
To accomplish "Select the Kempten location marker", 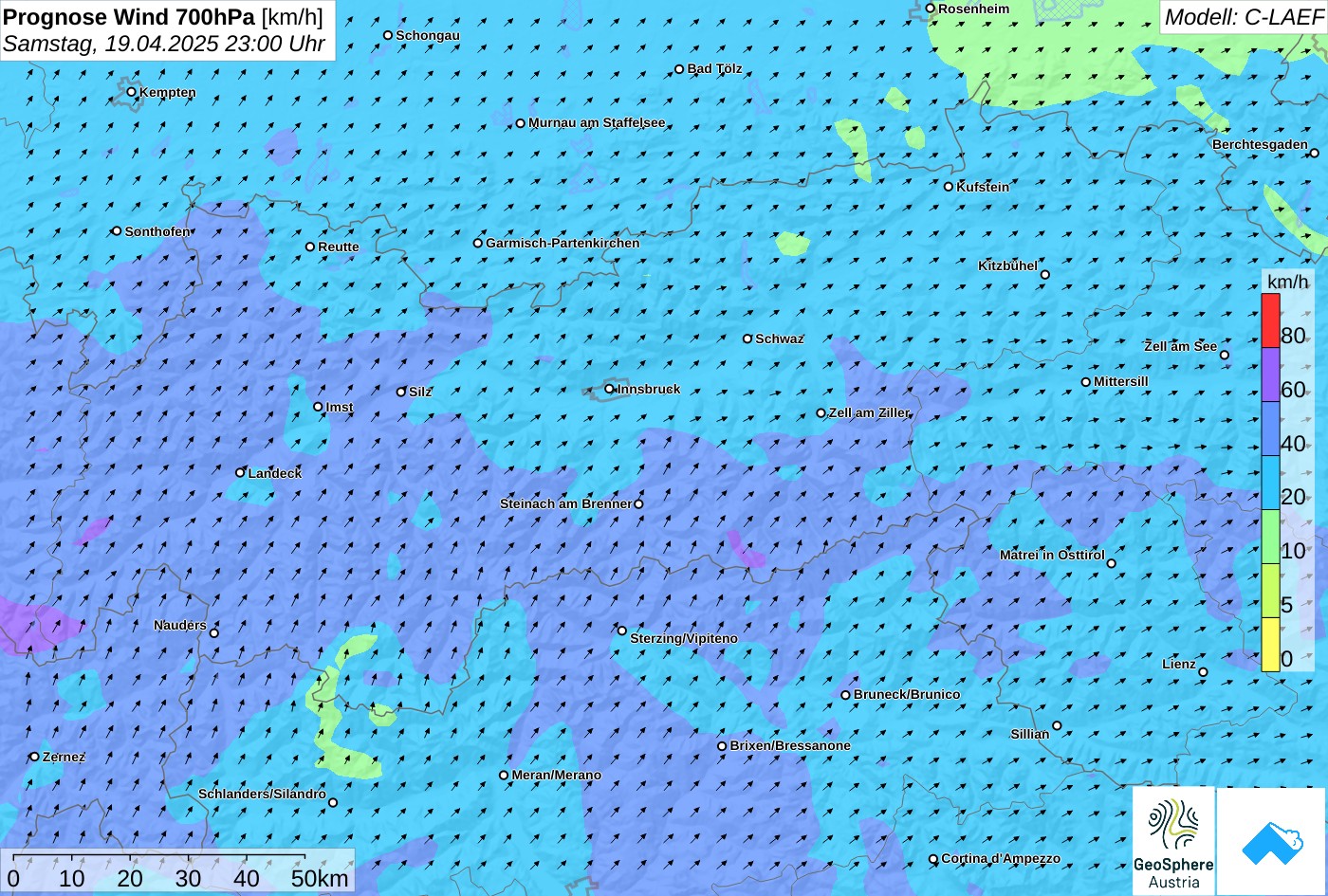I will tap(131, 92).
